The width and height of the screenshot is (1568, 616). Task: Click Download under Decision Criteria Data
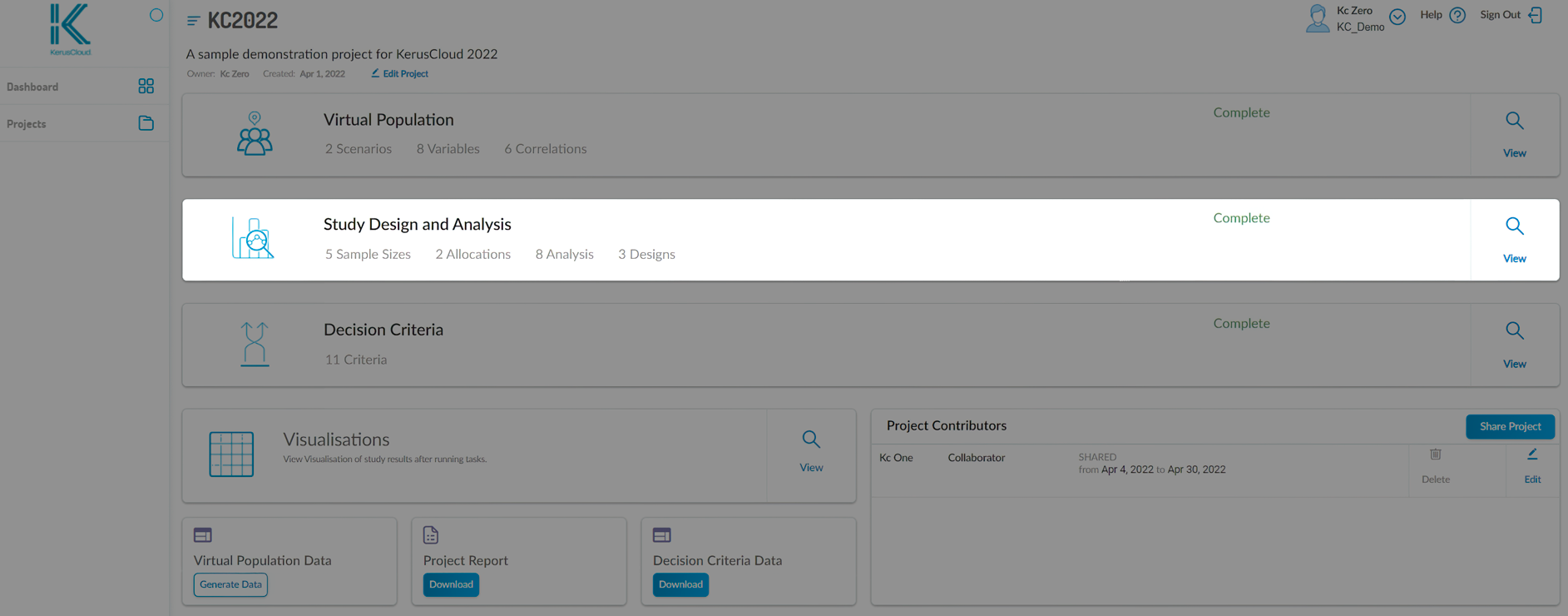pyautogui.click(x=680, y=584)
